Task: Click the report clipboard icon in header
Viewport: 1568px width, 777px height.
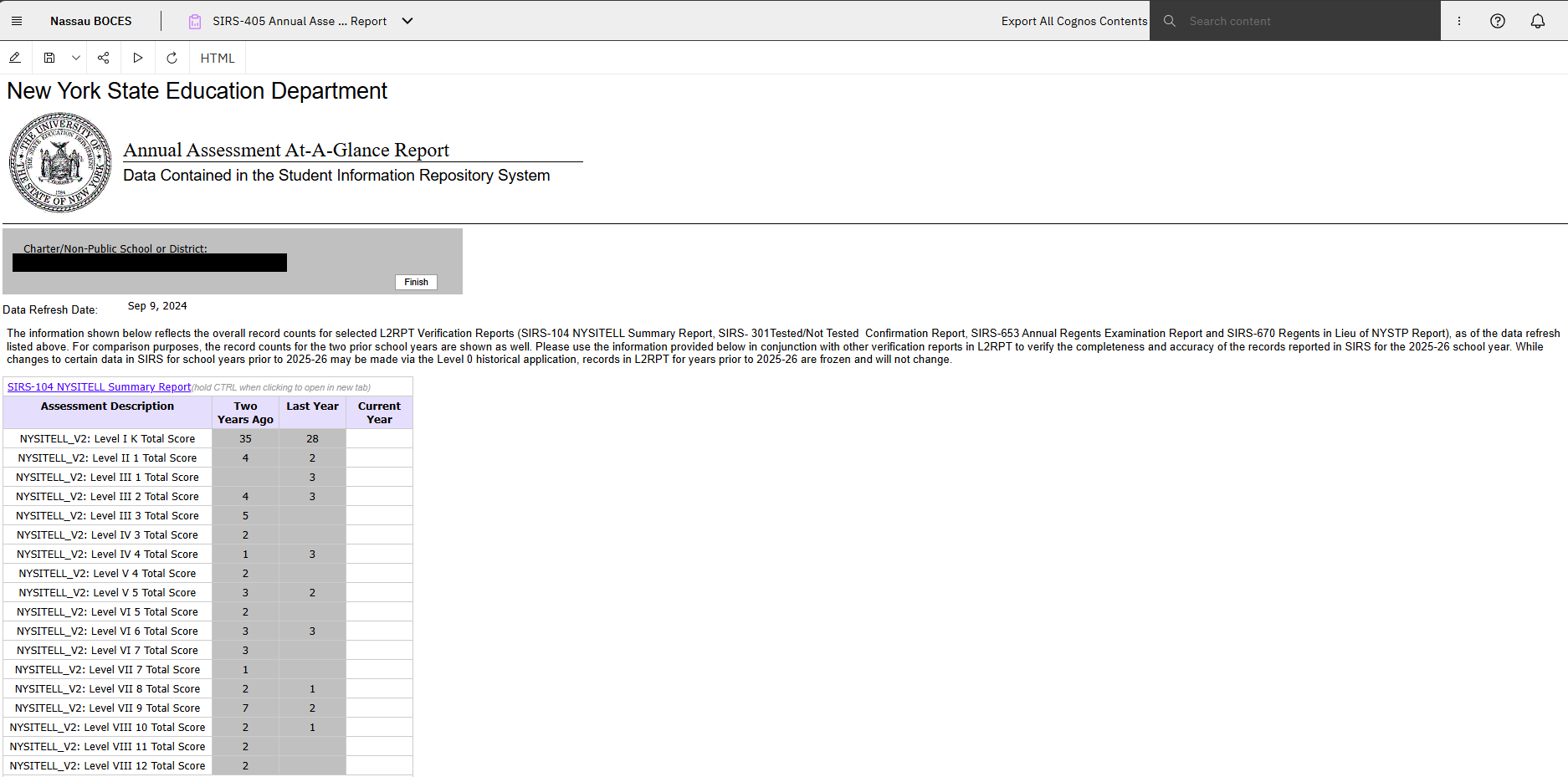Action: coord(195,21)
